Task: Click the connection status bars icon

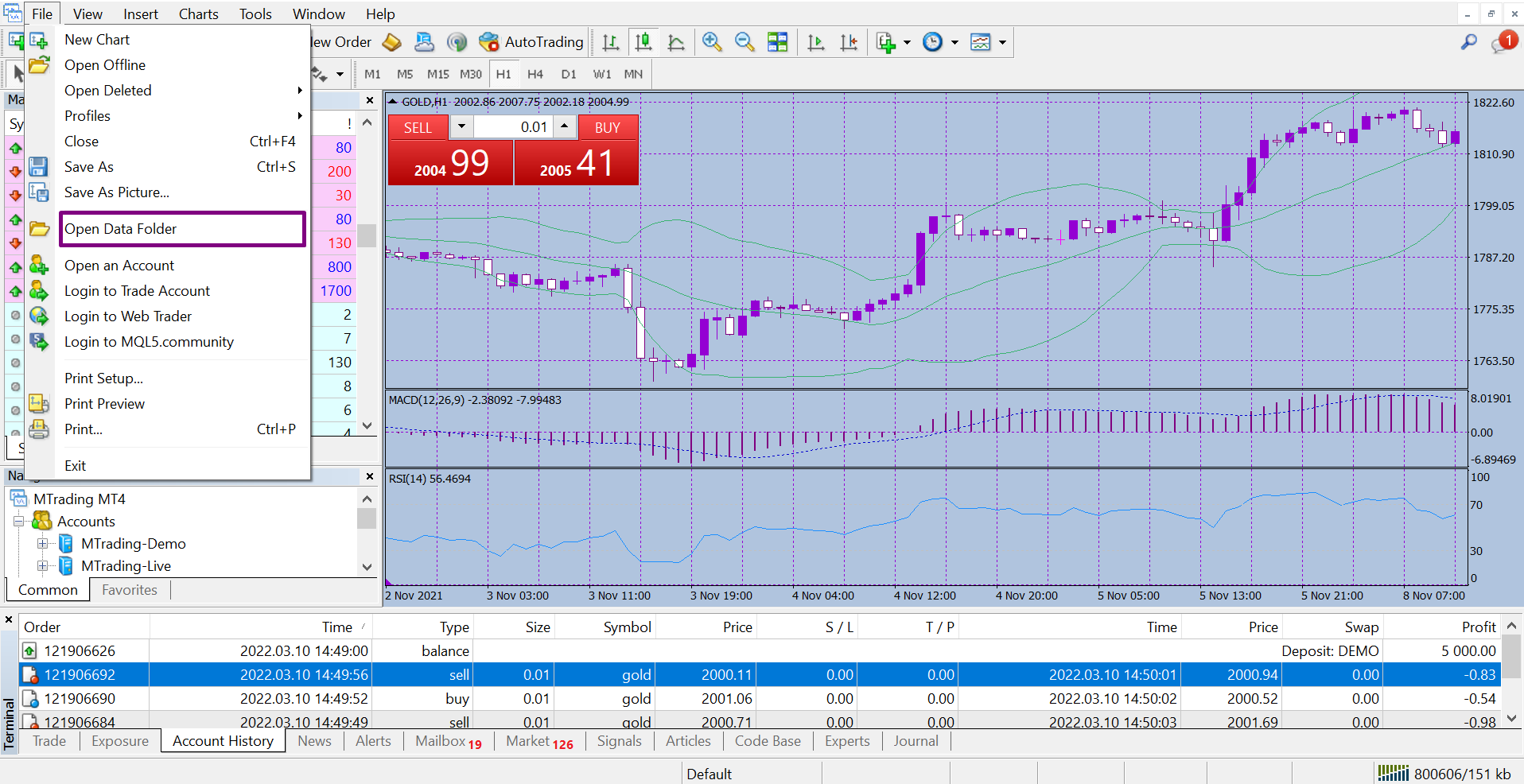Action: [x=1393, y=773]
